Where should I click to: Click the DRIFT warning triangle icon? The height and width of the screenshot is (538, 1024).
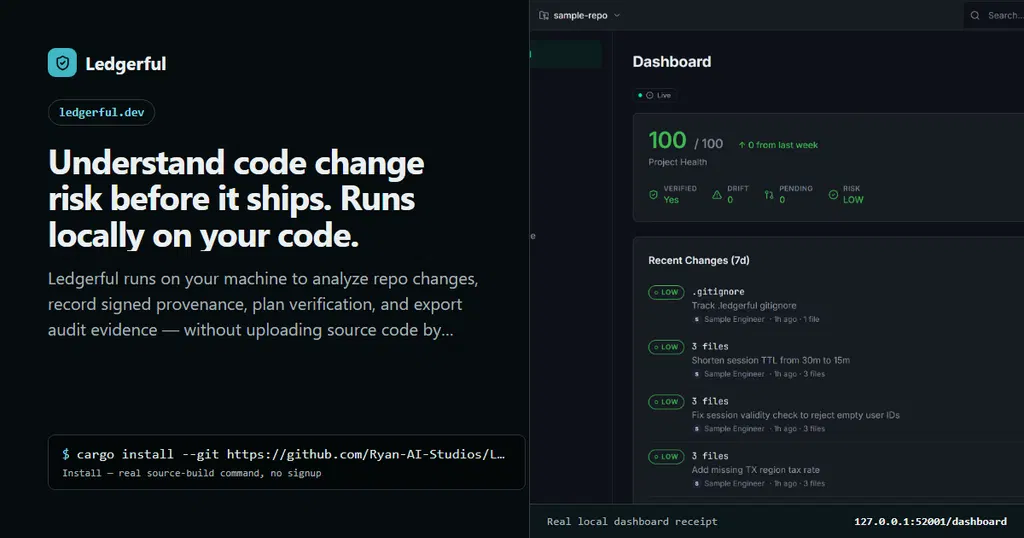point(717,195)
